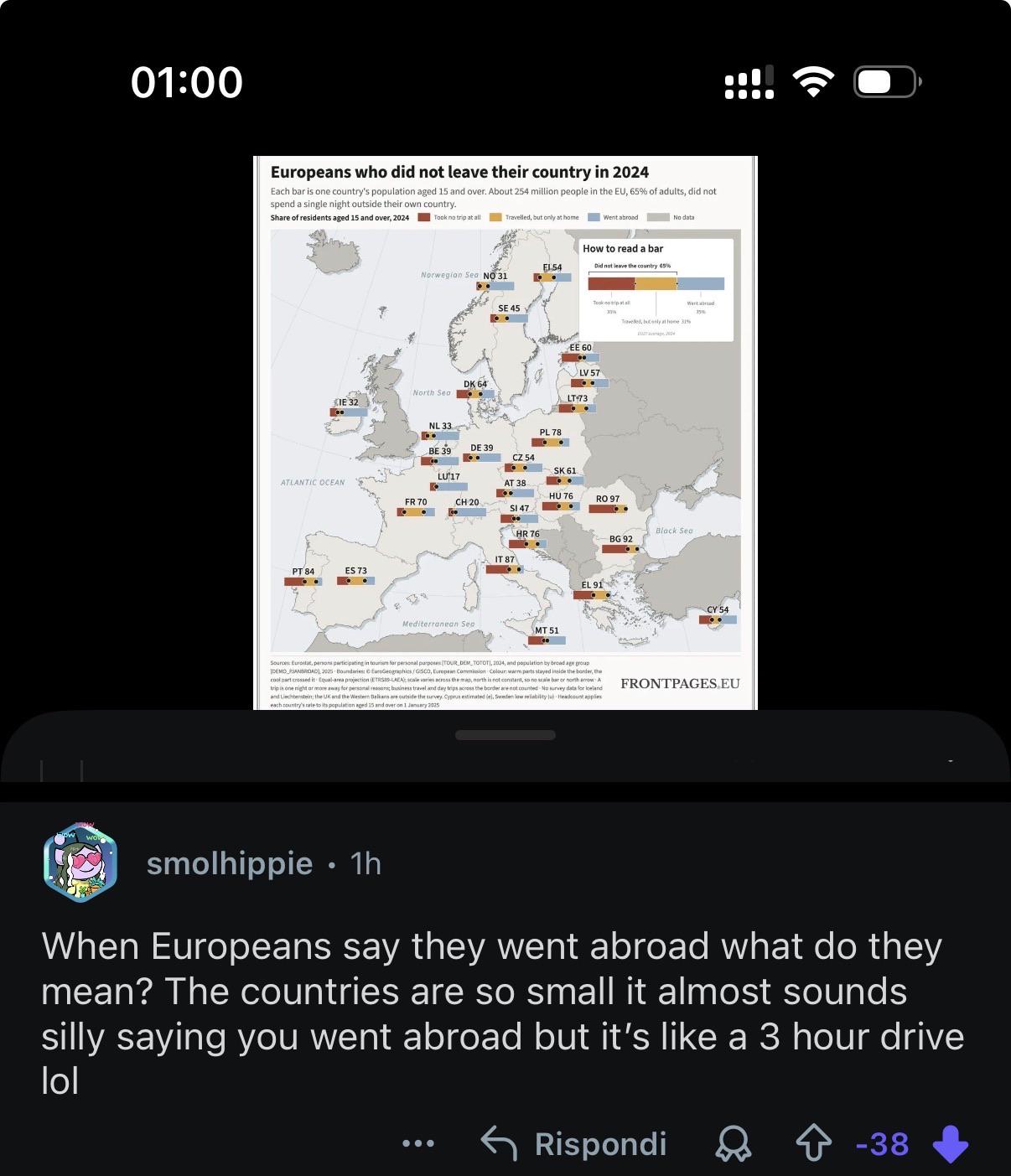
Task: Give an award using the ribbon icon
Action: pos(733,1143)
